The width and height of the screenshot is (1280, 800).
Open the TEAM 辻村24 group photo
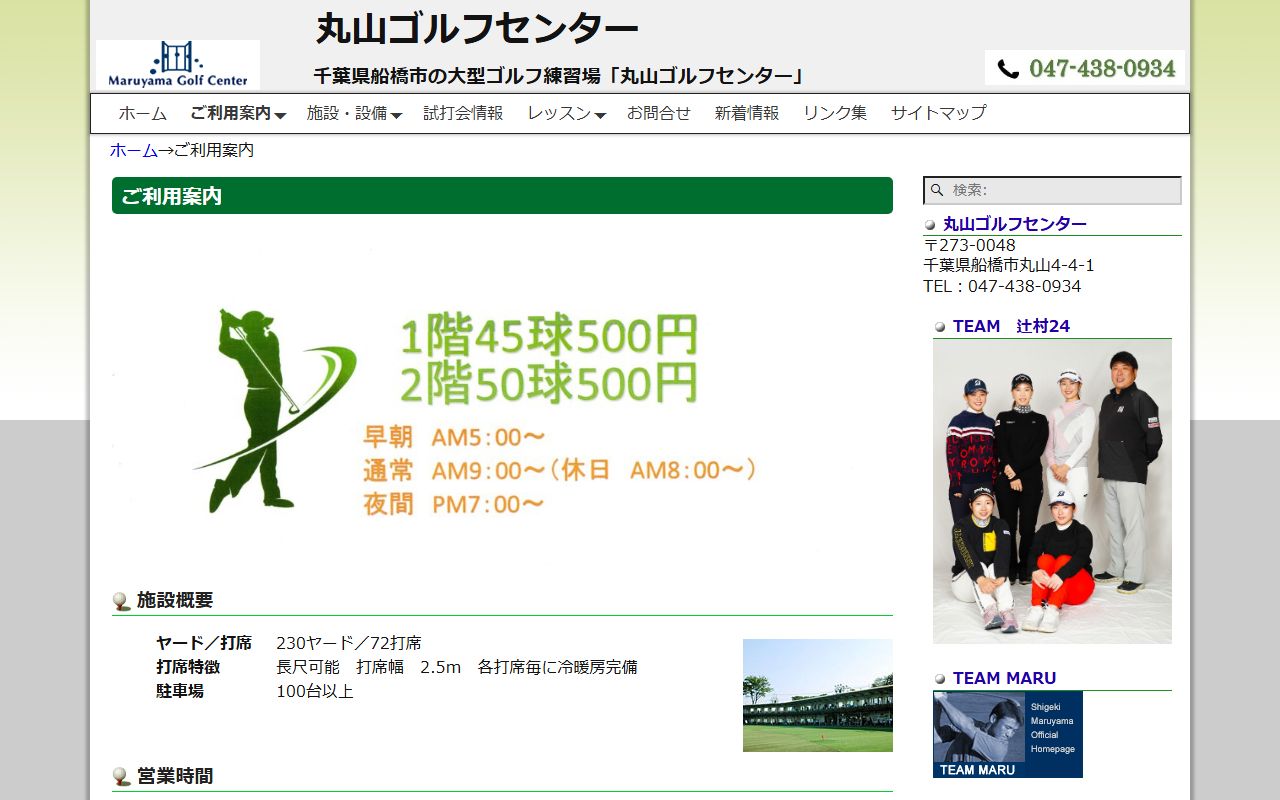click(1052, 492)
